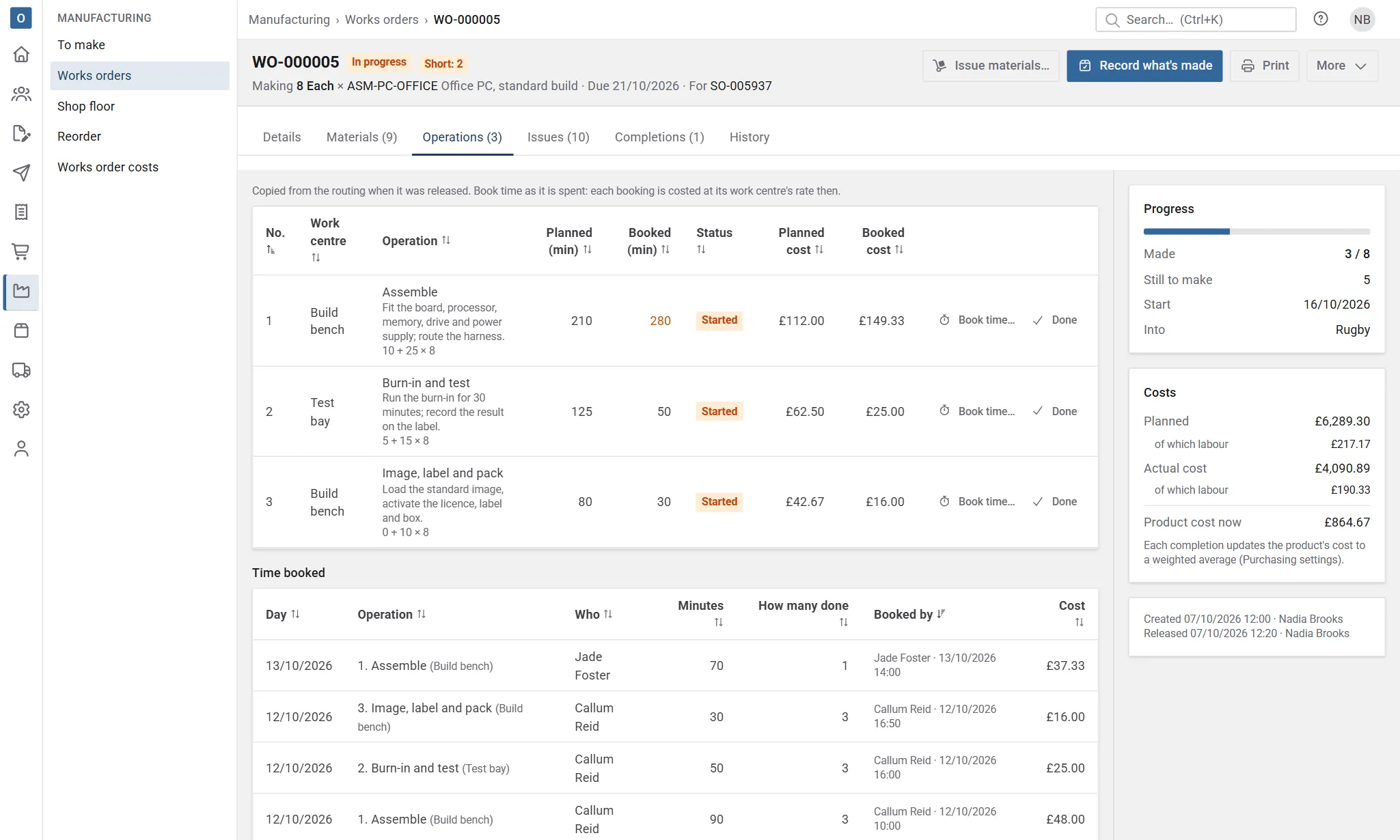Open Works order costs menu item
Viewport: 1400px width, 840px height.
point(139,167)
